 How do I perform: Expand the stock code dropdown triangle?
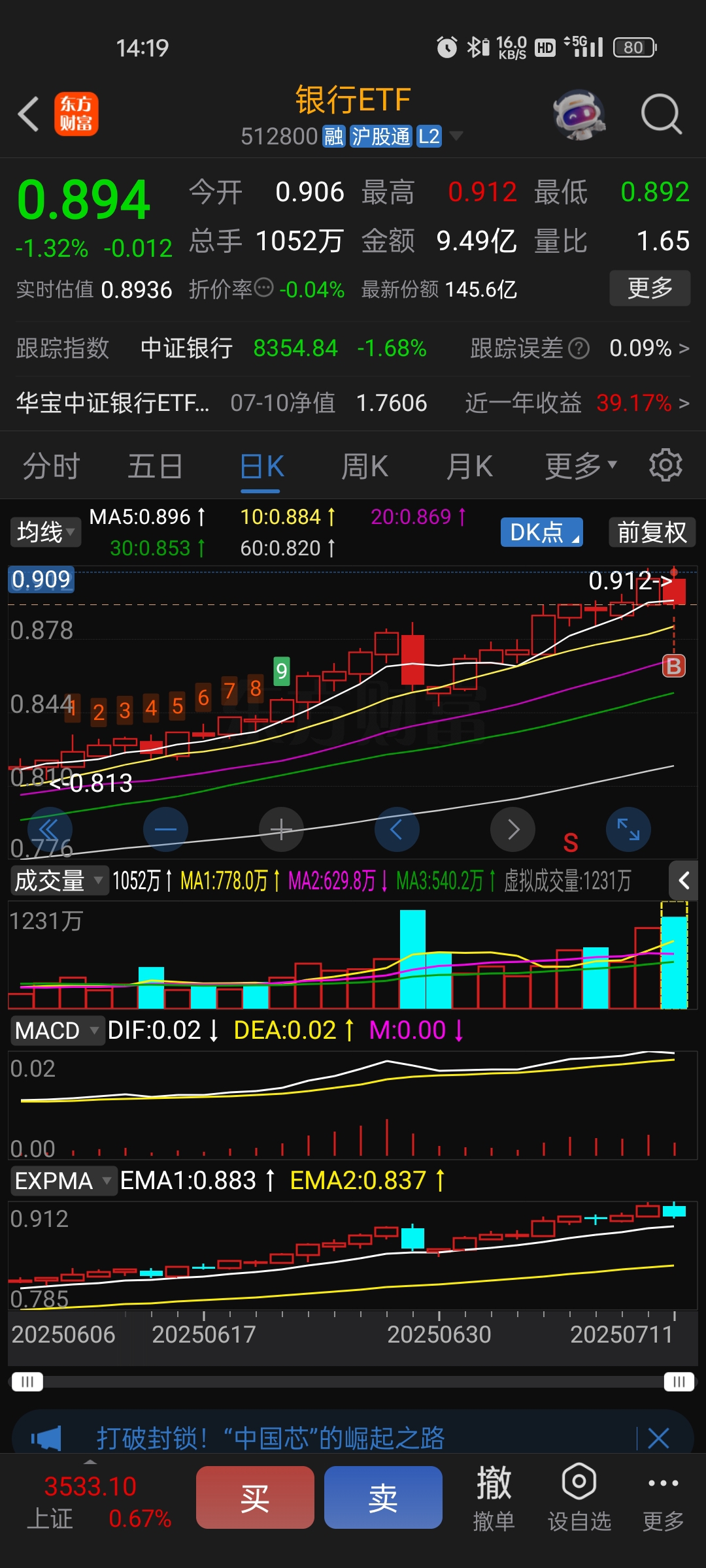point(456,136)
